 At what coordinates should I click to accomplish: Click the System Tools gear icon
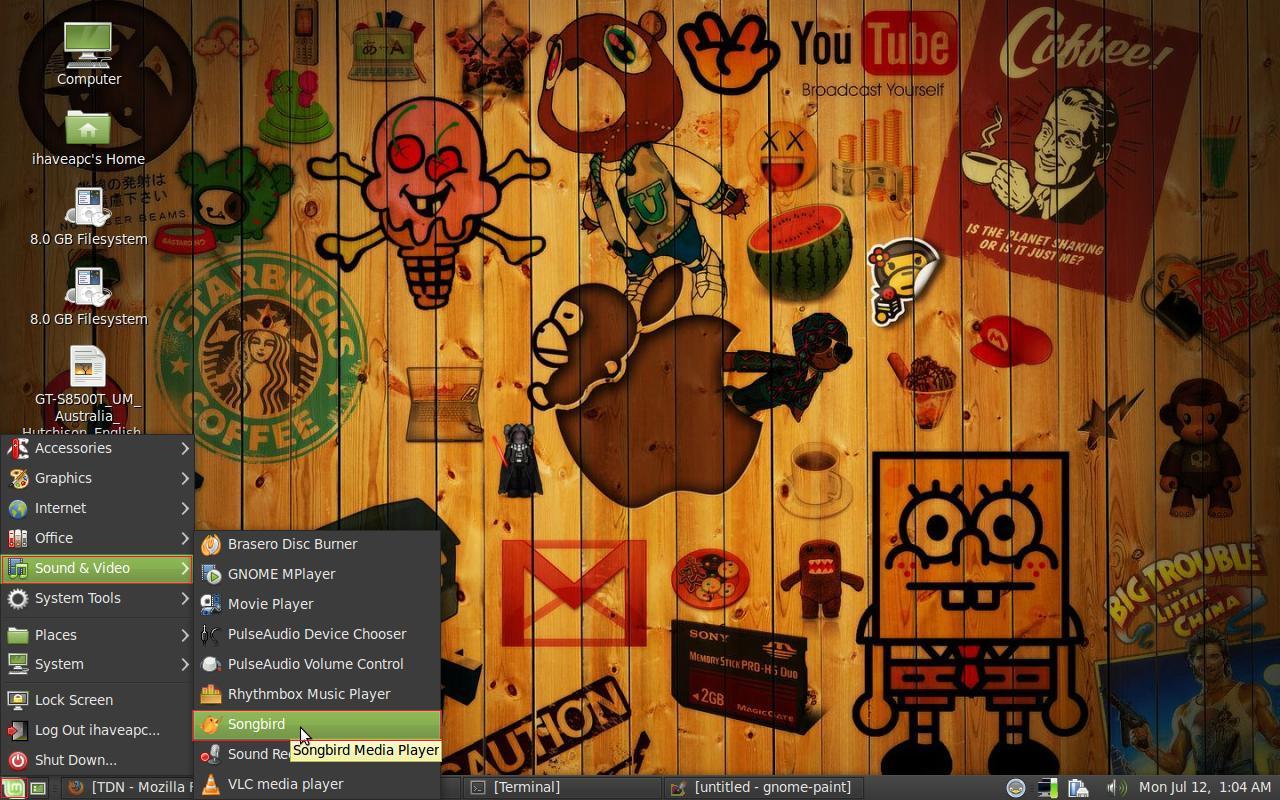coord(17,598)
